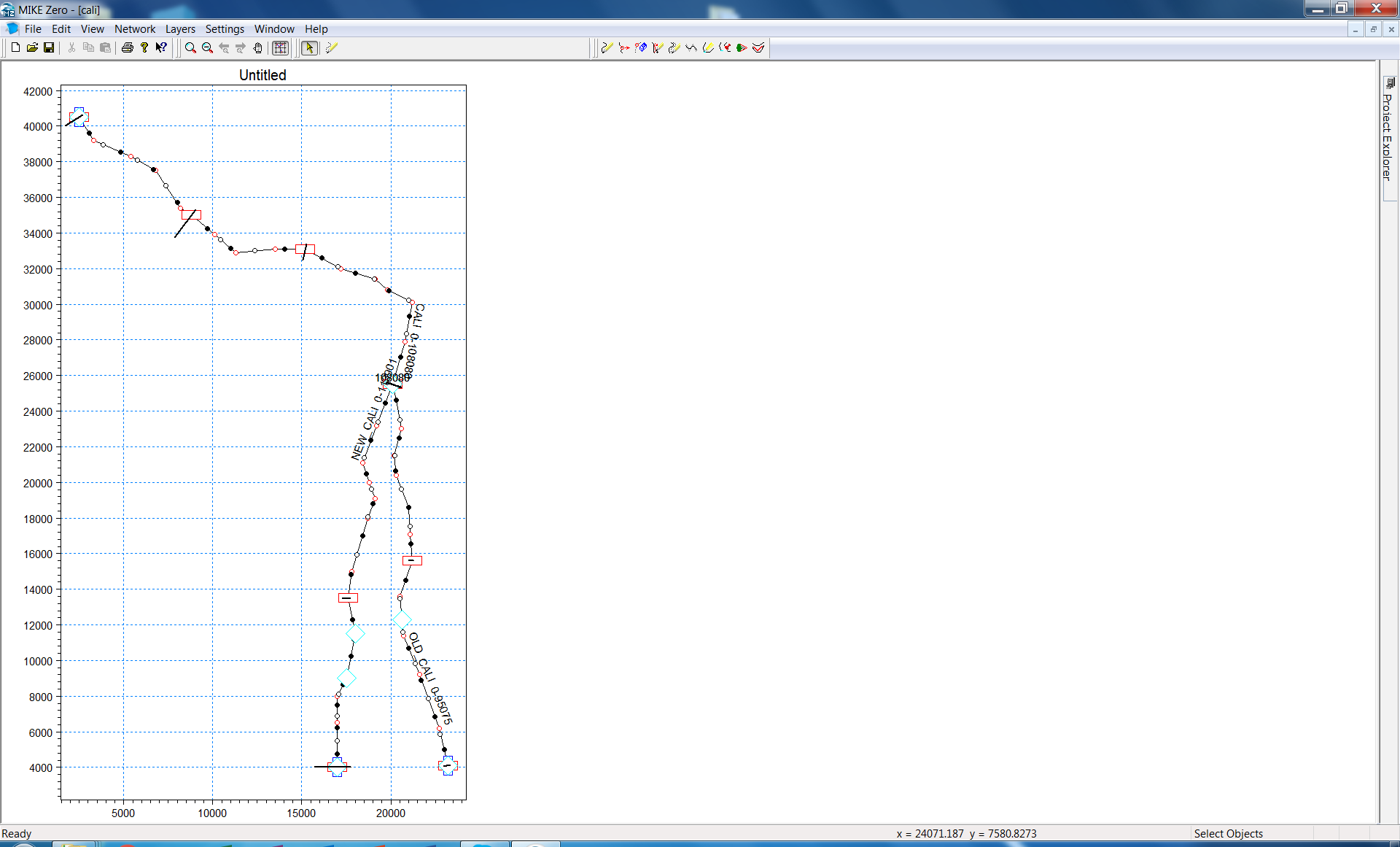Select the Zoom Out magnifier

[x=207, y=47]
